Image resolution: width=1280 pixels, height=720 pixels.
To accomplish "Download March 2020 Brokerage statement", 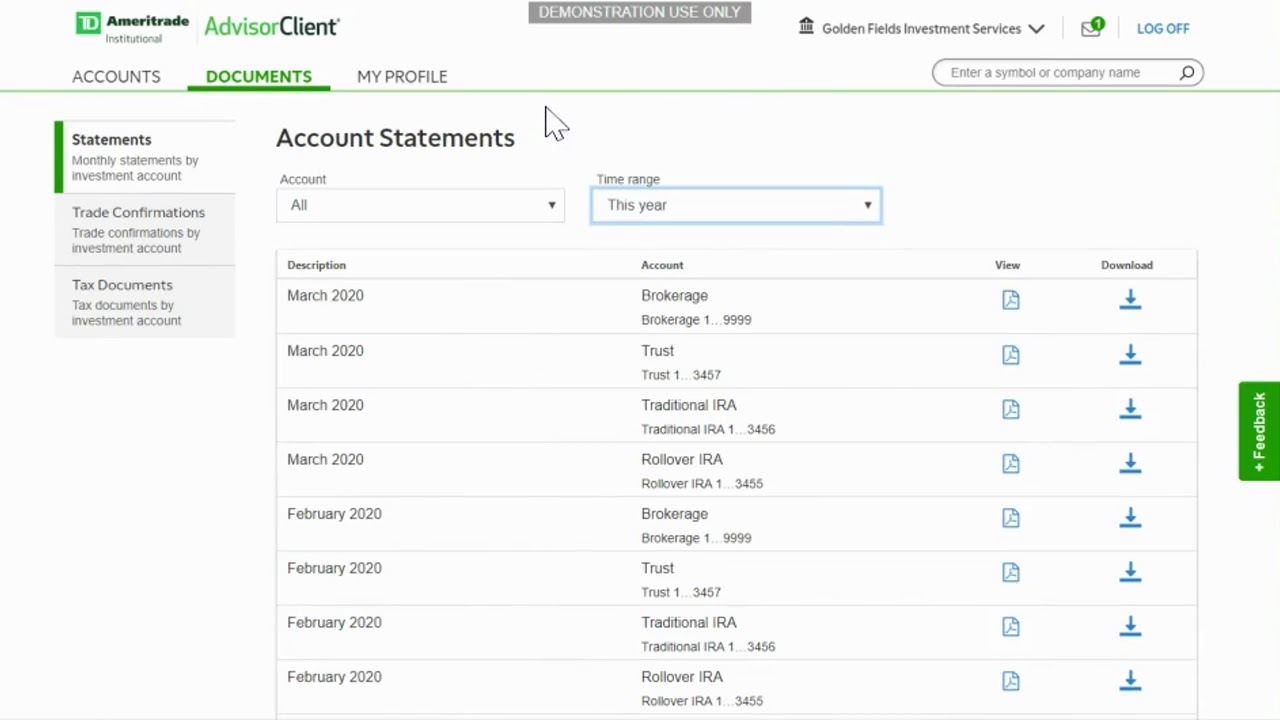I will (x=1130, y=300).
